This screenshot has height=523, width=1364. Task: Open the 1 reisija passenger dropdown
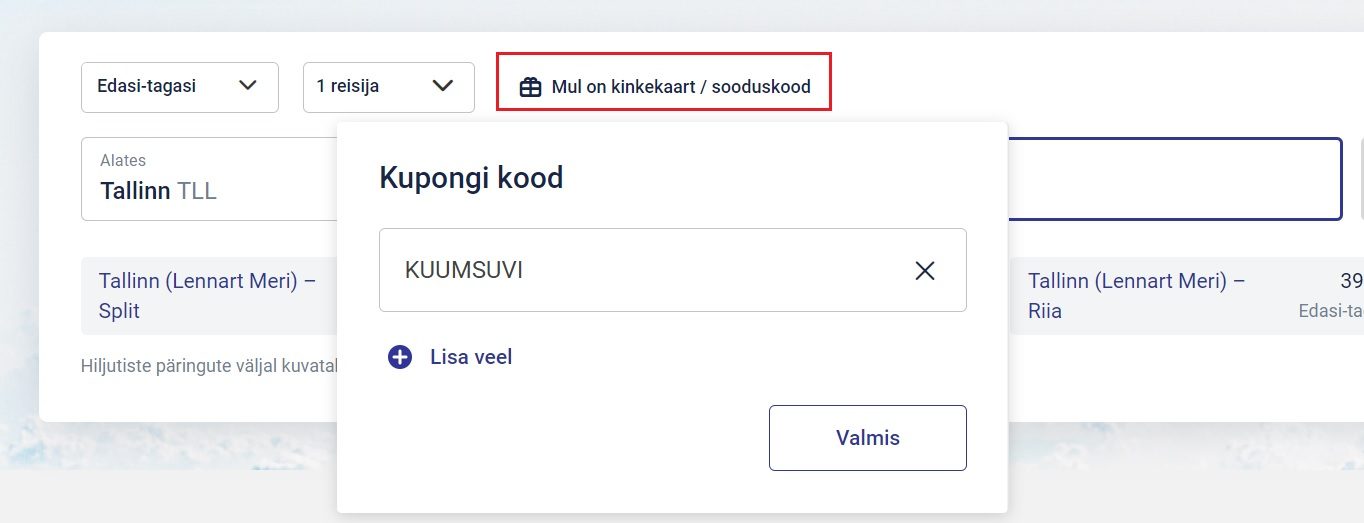click(x=389, y=87)
